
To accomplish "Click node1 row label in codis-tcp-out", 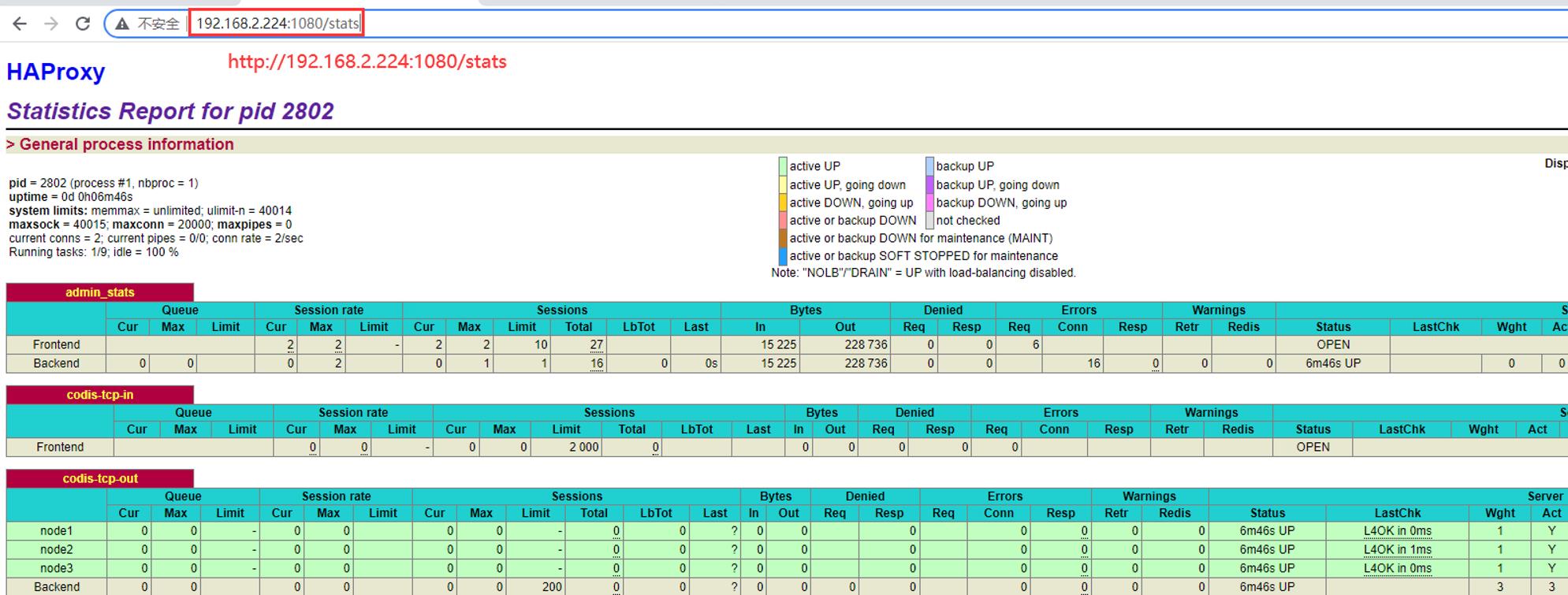I will (57, 531).
